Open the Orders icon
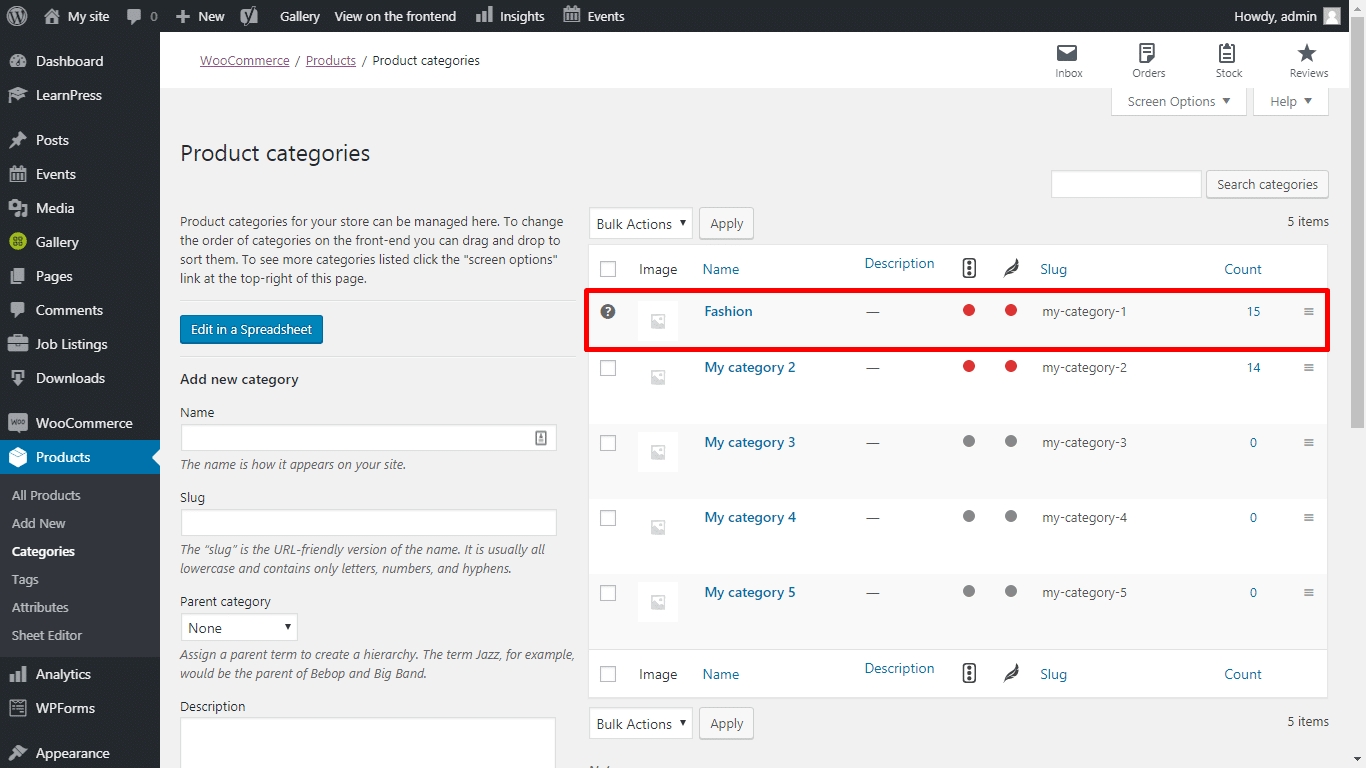This screenshot has width=1366, height=768. (1148, 53)
